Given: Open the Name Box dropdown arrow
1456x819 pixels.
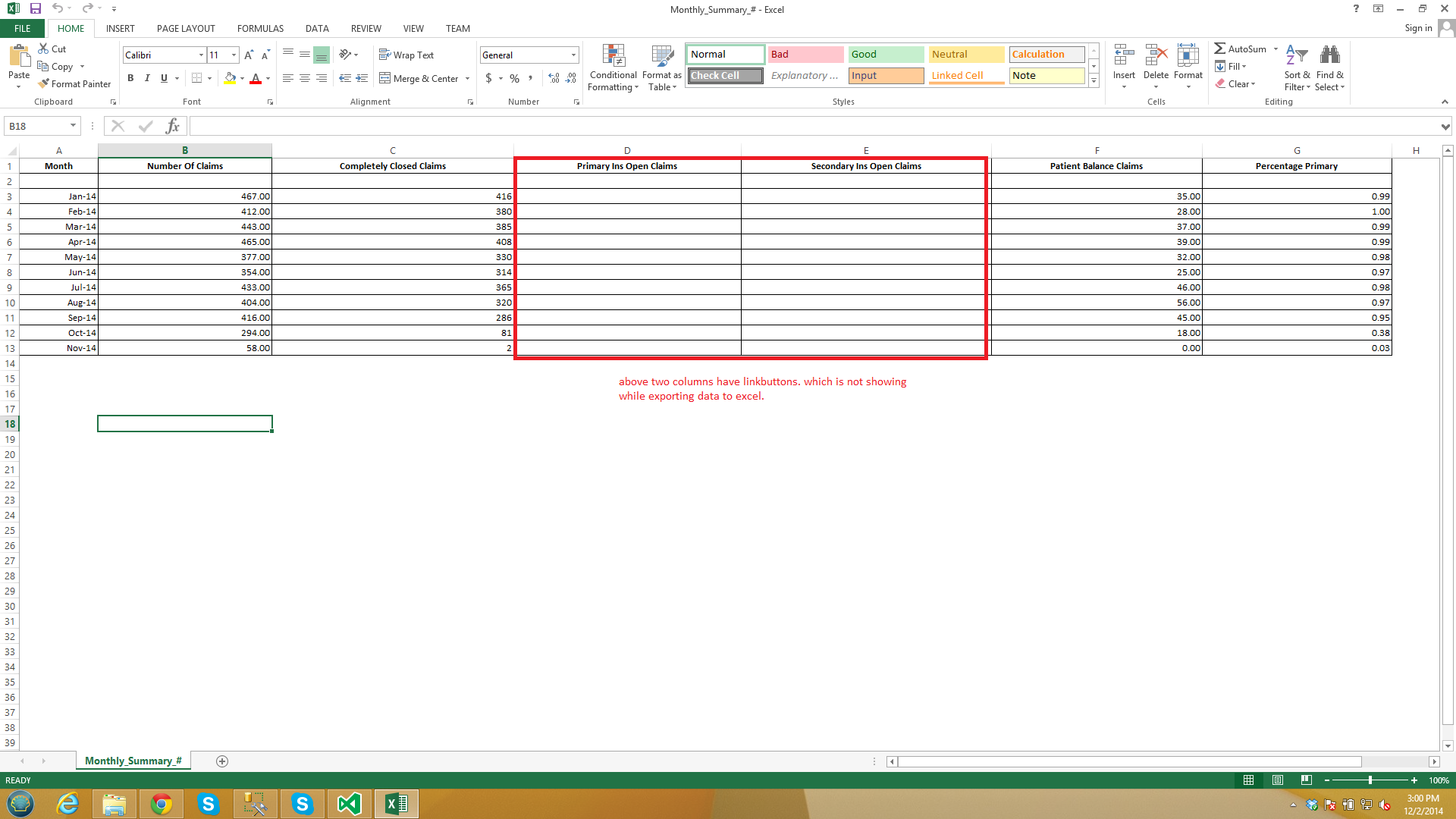Looking at the screenshot, I should [73, 126].
